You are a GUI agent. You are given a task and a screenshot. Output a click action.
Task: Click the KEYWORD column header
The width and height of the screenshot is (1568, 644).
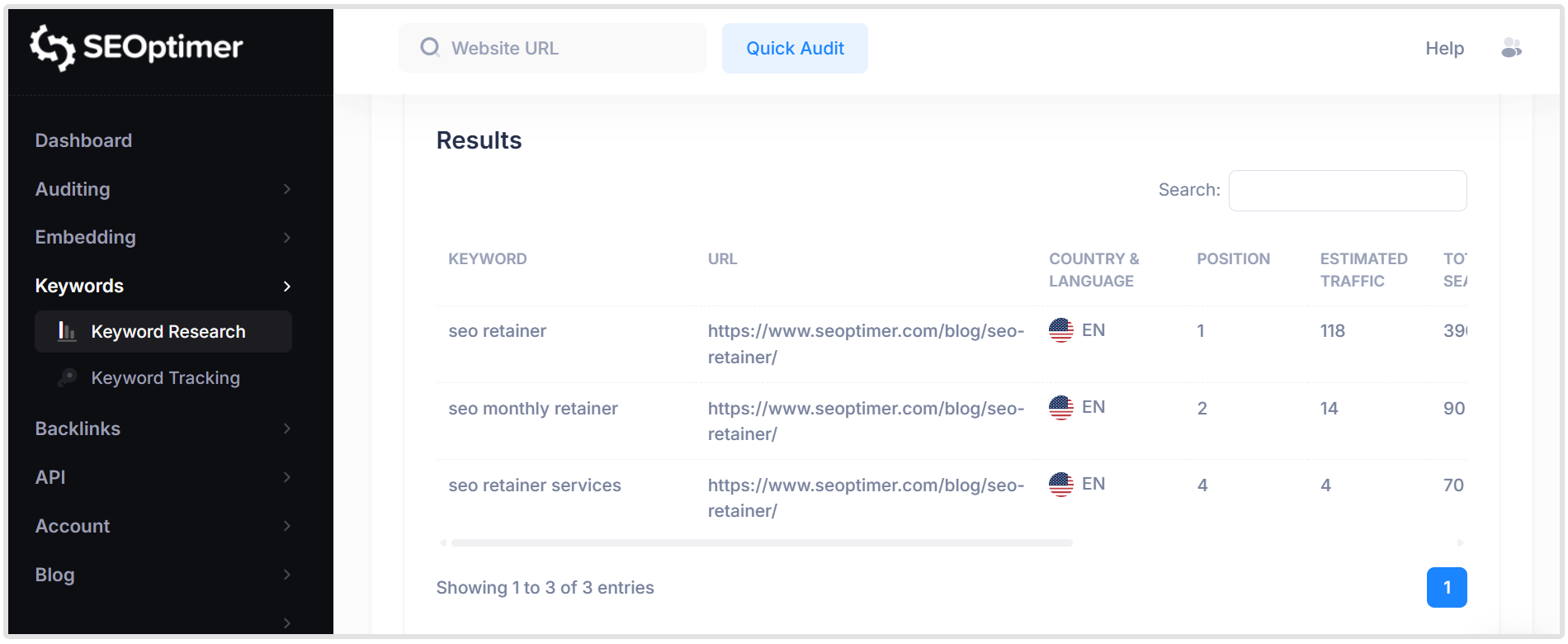pyautogui.click(x=487, y=258)
